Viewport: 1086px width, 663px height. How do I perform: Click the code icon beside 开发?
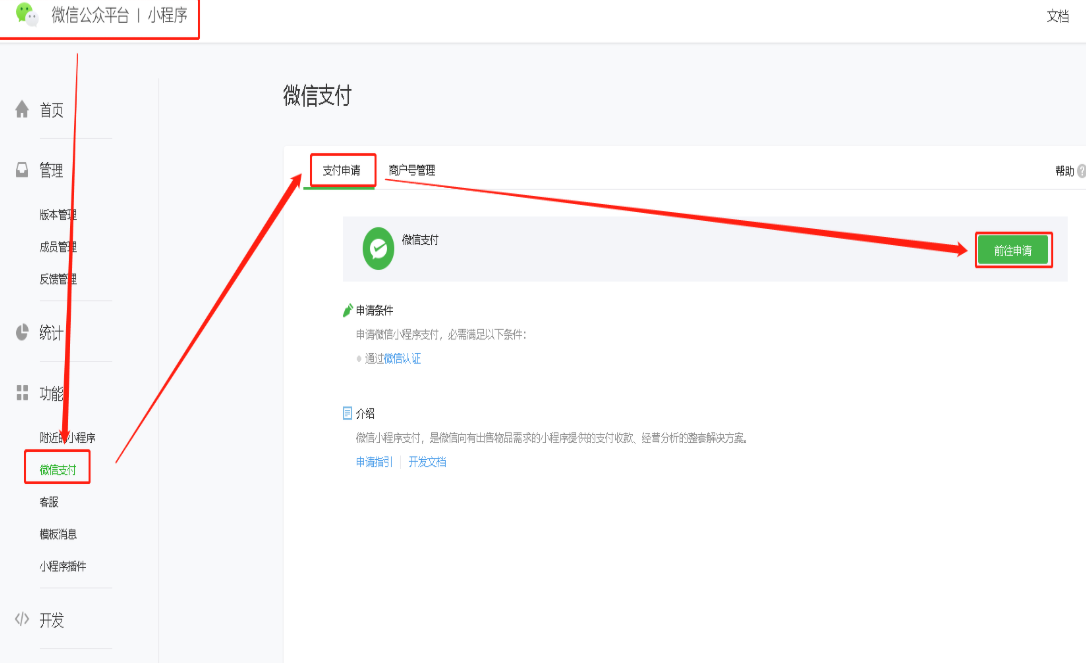[22, 620]
